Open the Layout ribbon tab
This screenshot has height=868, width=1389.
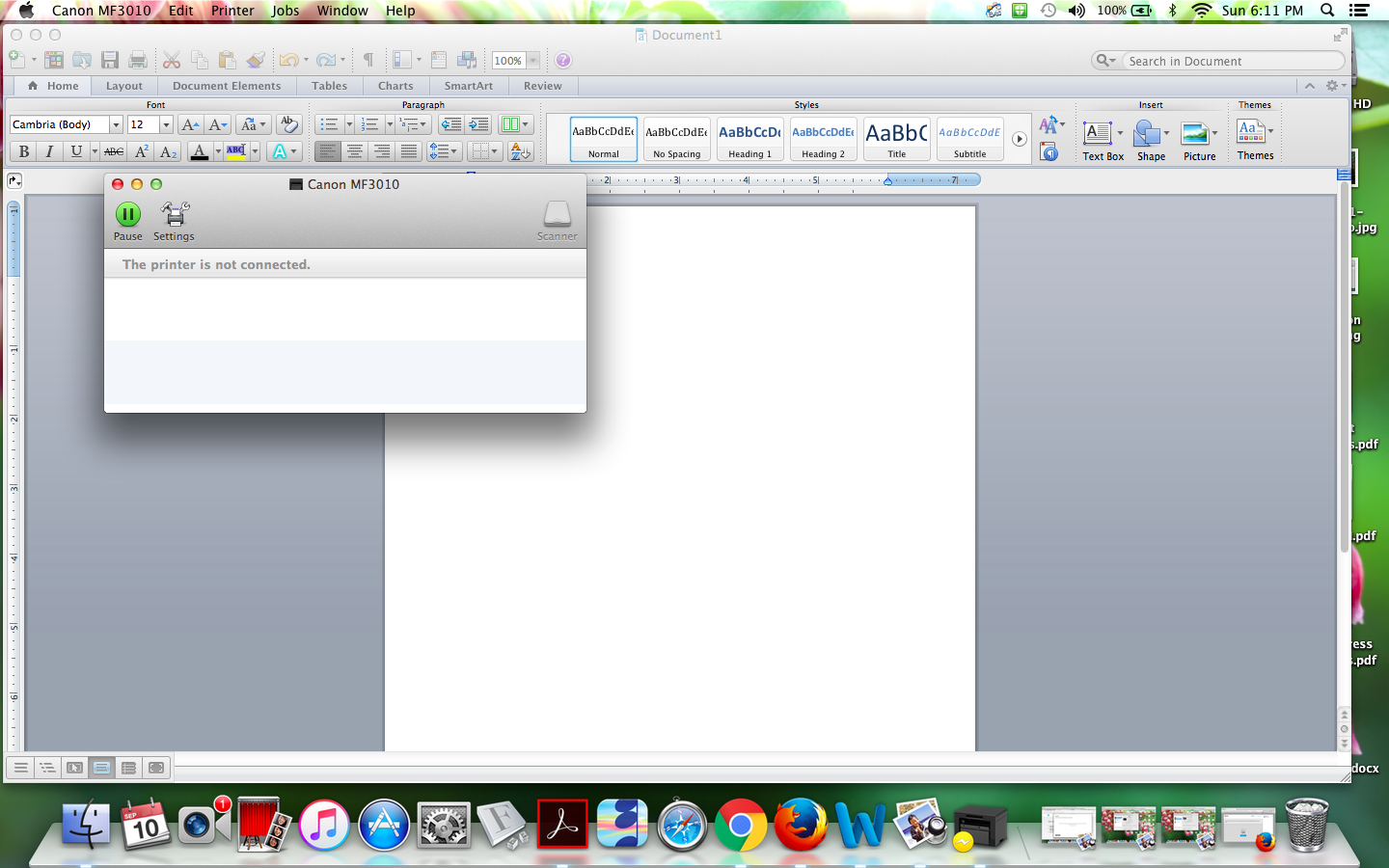point(124,86)
